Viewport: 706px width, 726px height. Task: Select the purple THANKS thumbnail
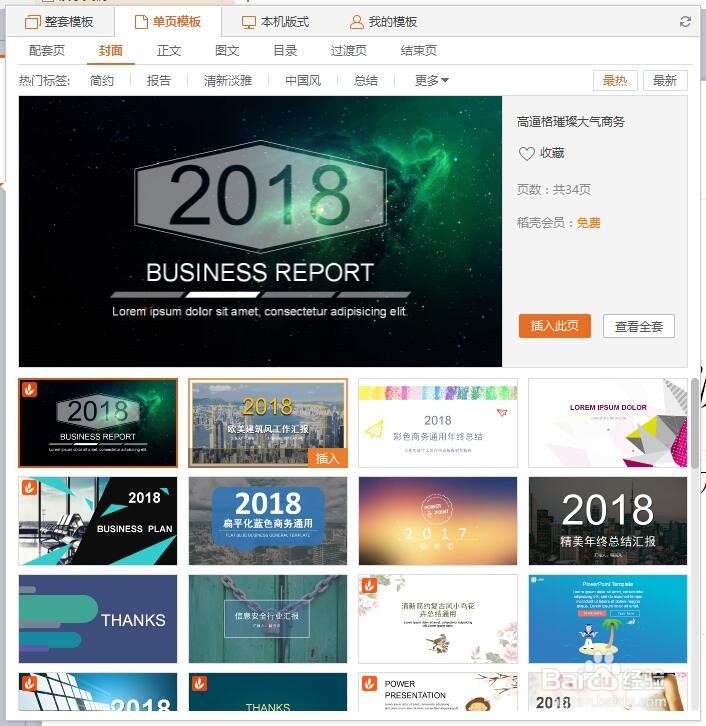[x=98, y=619]
